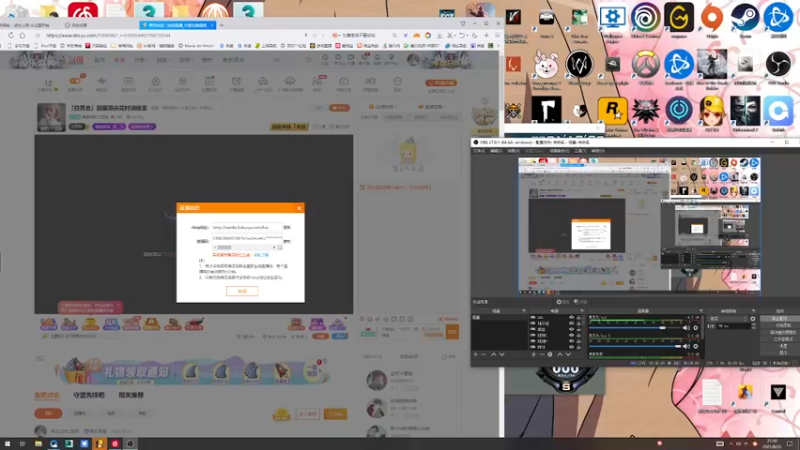Screen dimensions: 800x450
Task: Mute the Mic/Aux 2 channel
Action: pos(686,346)
